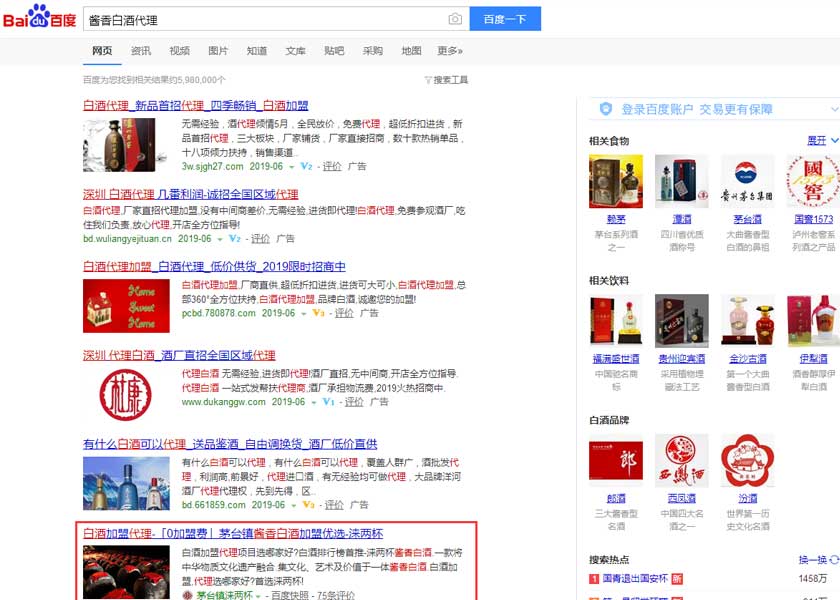The width and height of the screenshot is (840, 600).
Task: Open 国窖1573 image
Action: [x=813, y=181]
